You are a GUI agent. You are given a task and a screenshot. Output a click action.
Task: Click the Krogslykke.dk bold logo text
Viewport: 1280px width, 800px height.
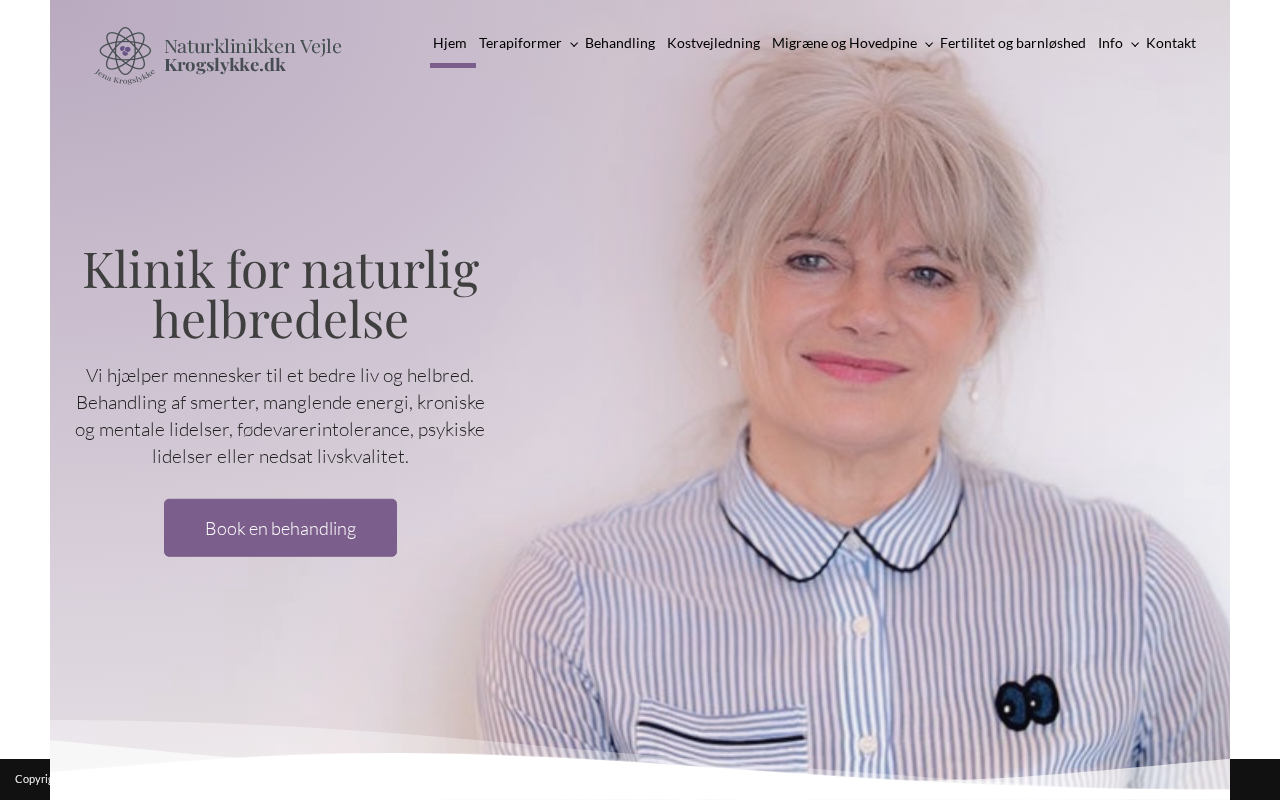[225, 65]
